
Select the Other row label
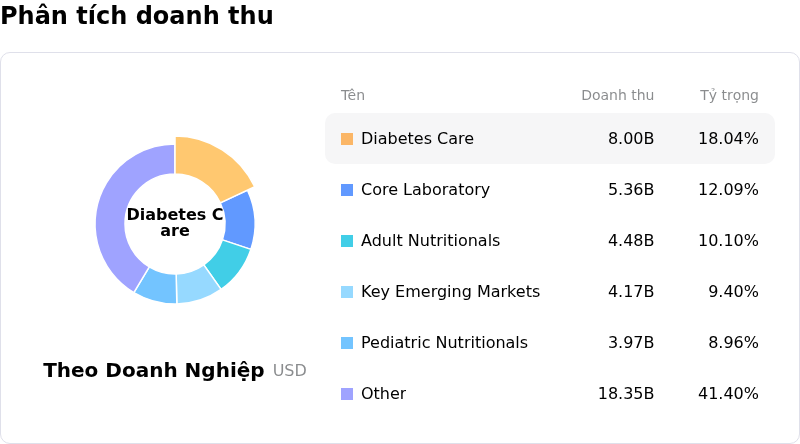383,394
